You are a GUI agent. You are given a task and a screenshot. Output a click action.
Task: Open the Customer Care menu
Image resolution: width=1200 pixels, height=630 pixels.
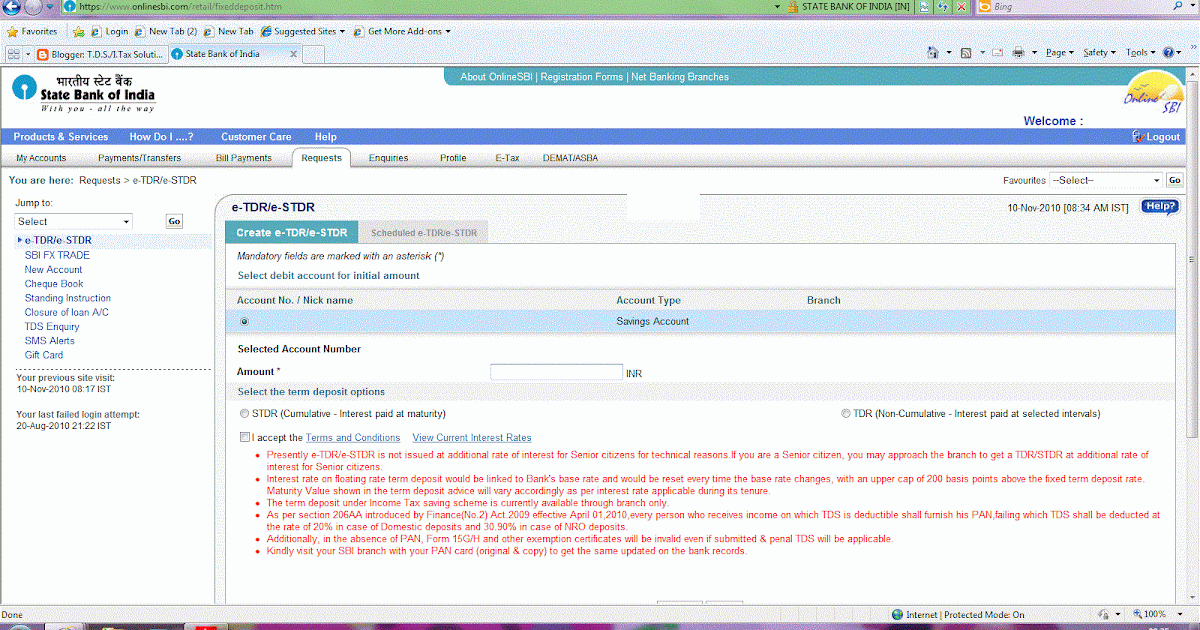tap(256, 137)
